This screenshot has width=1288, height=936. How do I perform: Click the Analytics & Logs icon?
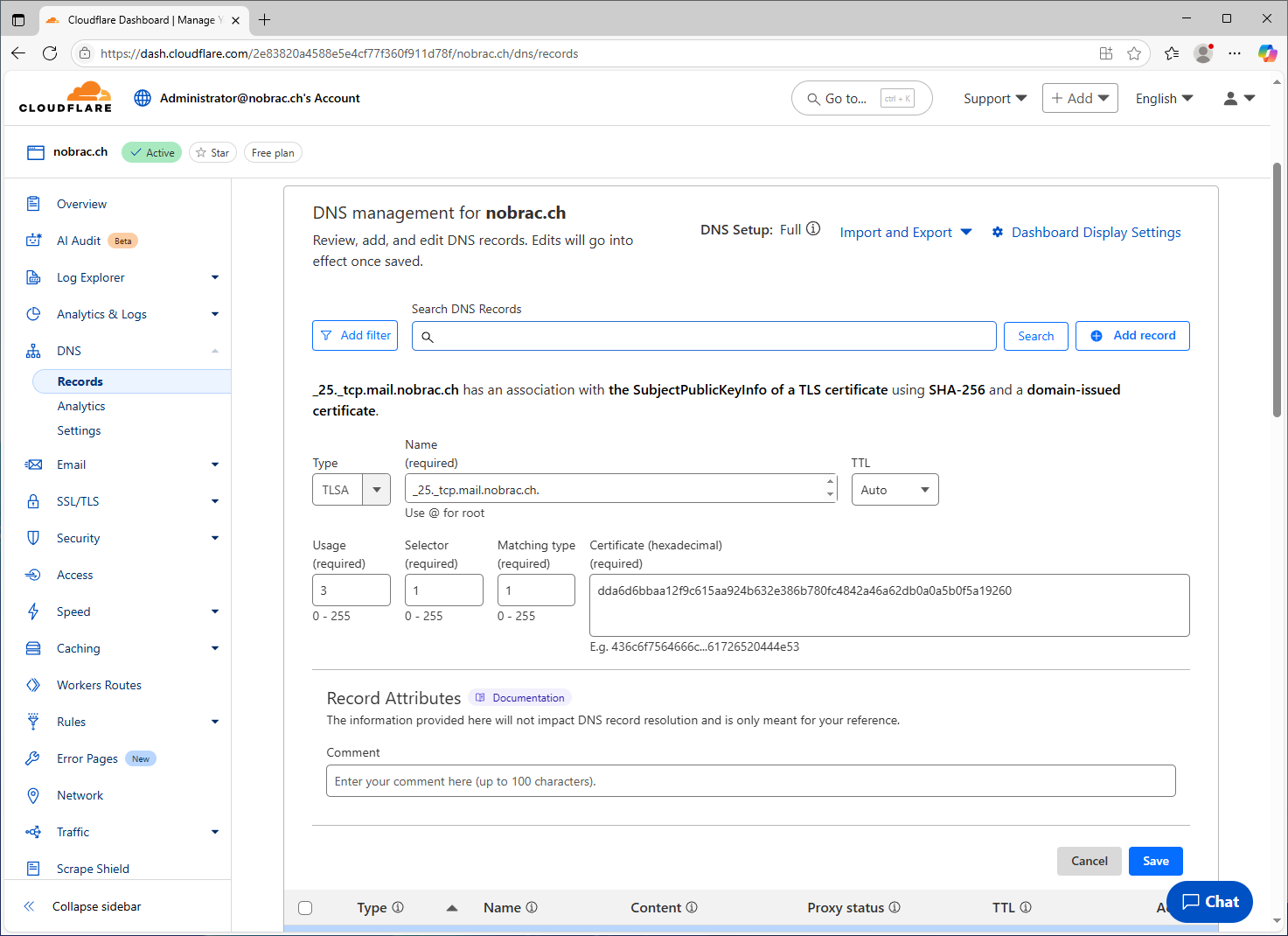(33, 314)
